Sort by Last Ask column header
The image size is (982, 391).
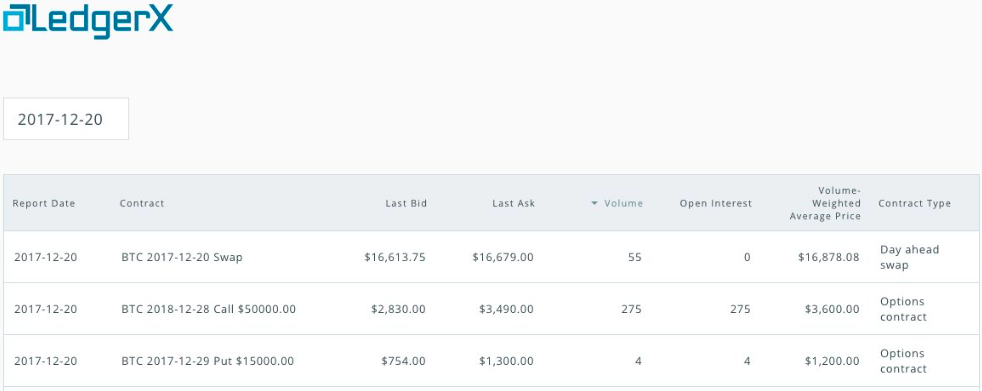[x=514, y=203]
